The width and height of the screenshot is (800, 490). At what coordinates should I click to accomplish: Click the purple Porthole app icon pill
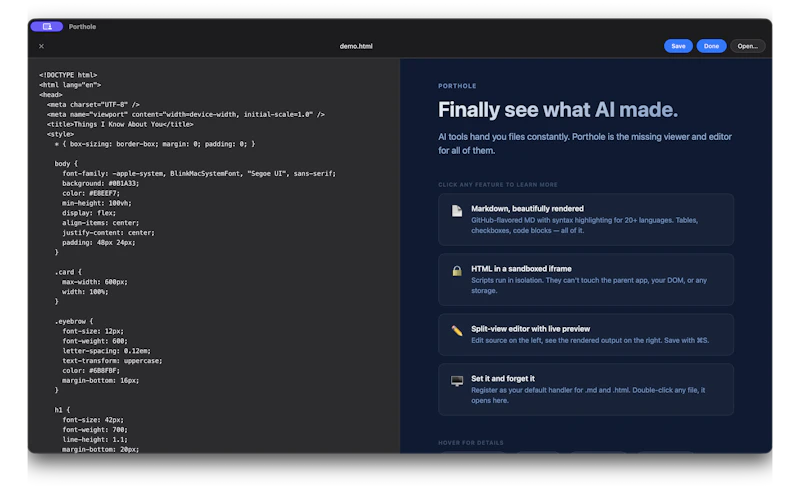[46, 27]
